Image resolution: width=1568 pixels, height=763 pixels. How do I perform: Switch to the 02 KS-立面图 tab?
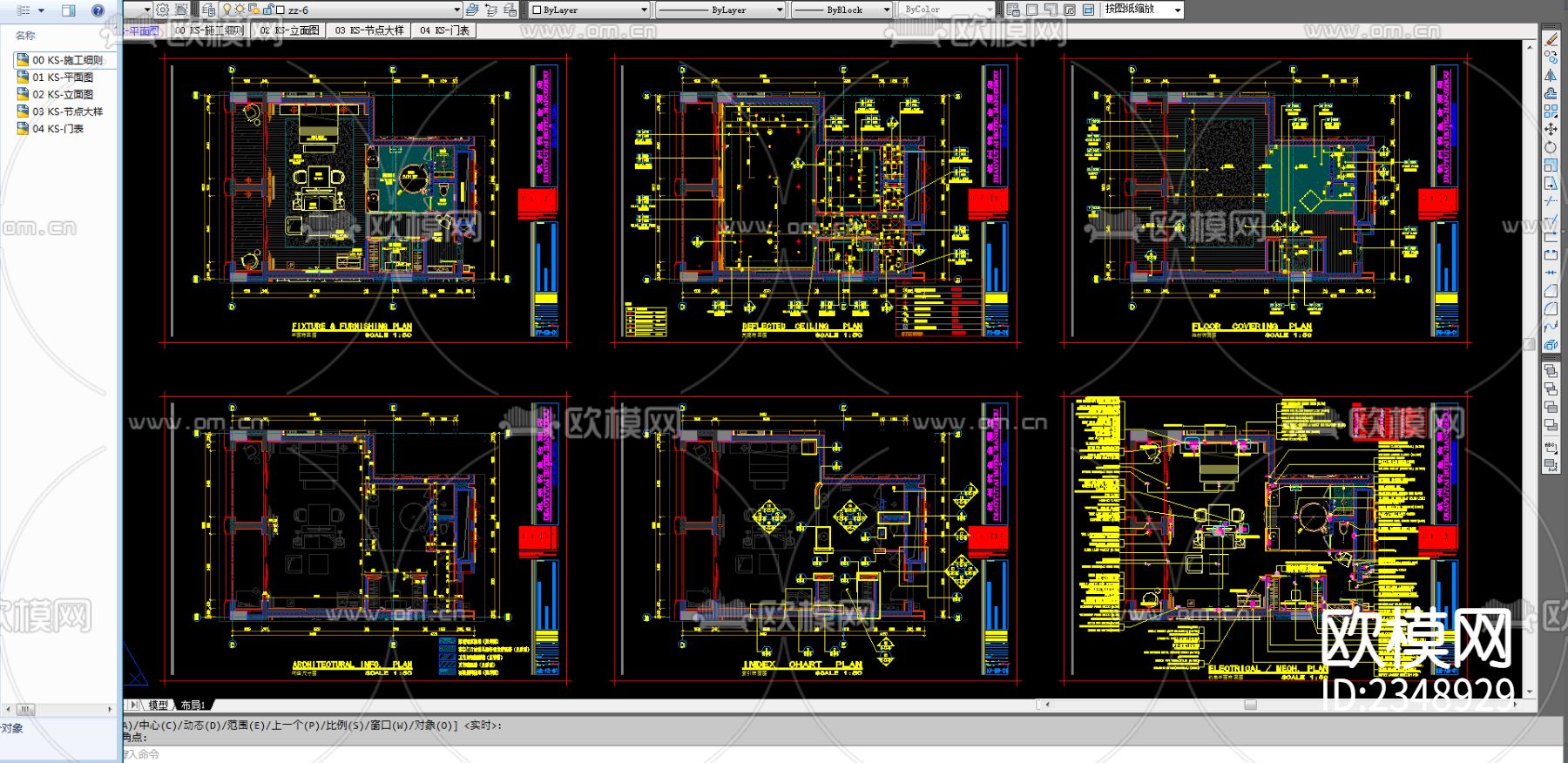click(290, 30)
